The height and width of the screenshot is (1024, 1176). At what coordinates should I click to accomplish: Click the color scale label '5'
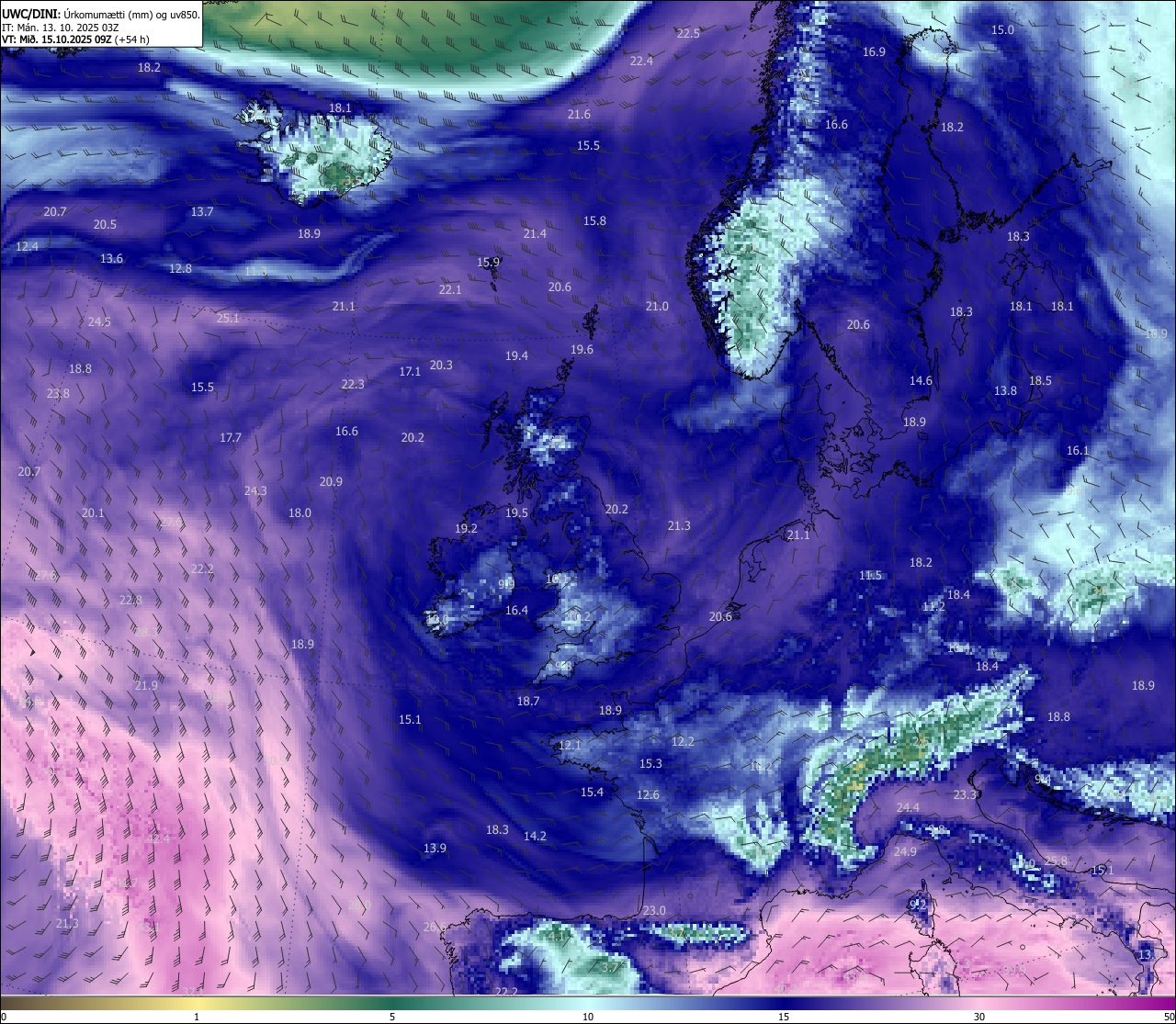tap(392, 1017)
